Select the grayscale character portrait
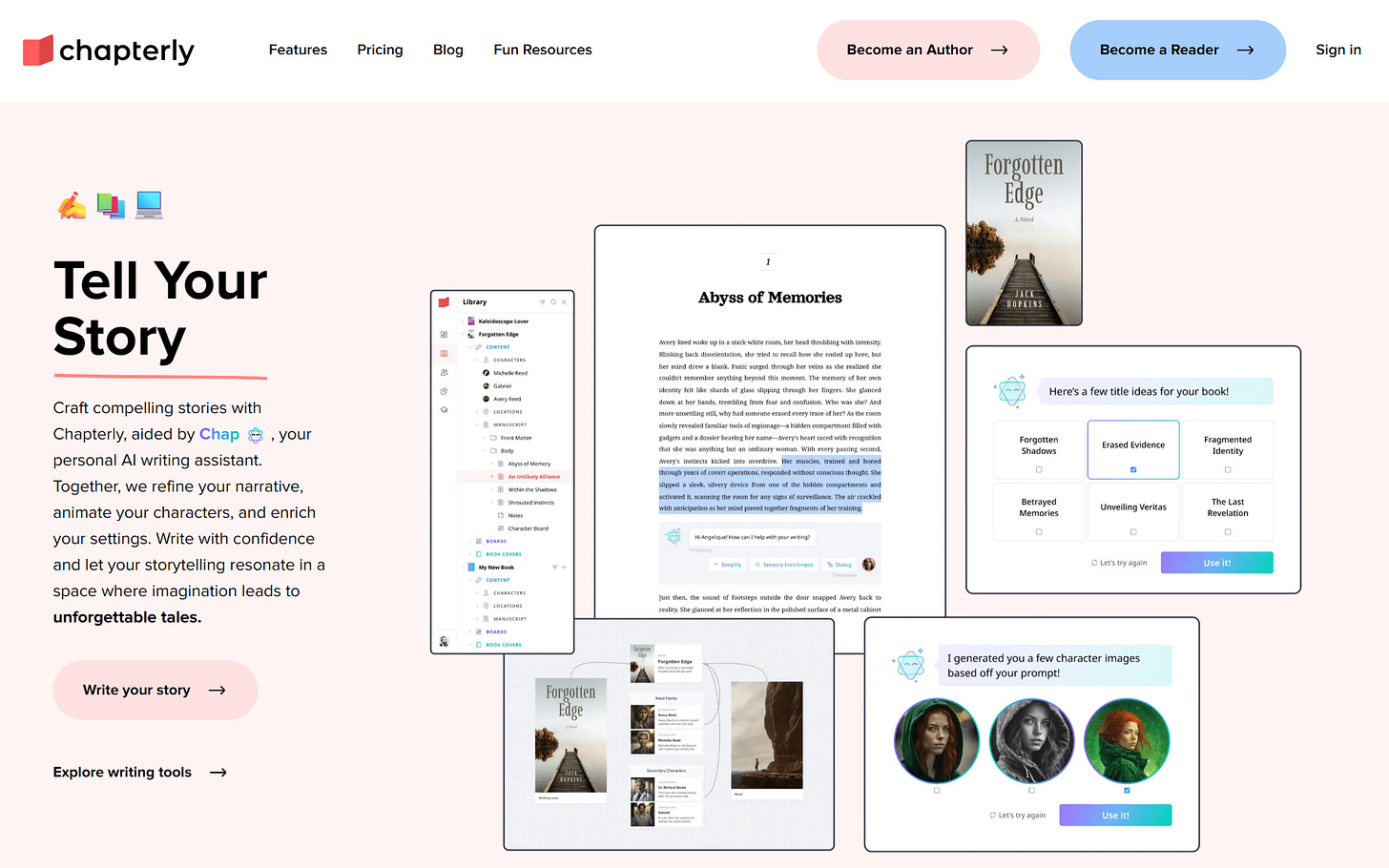Viewport: 1389px width, 868px height. tap(1031, 741)
